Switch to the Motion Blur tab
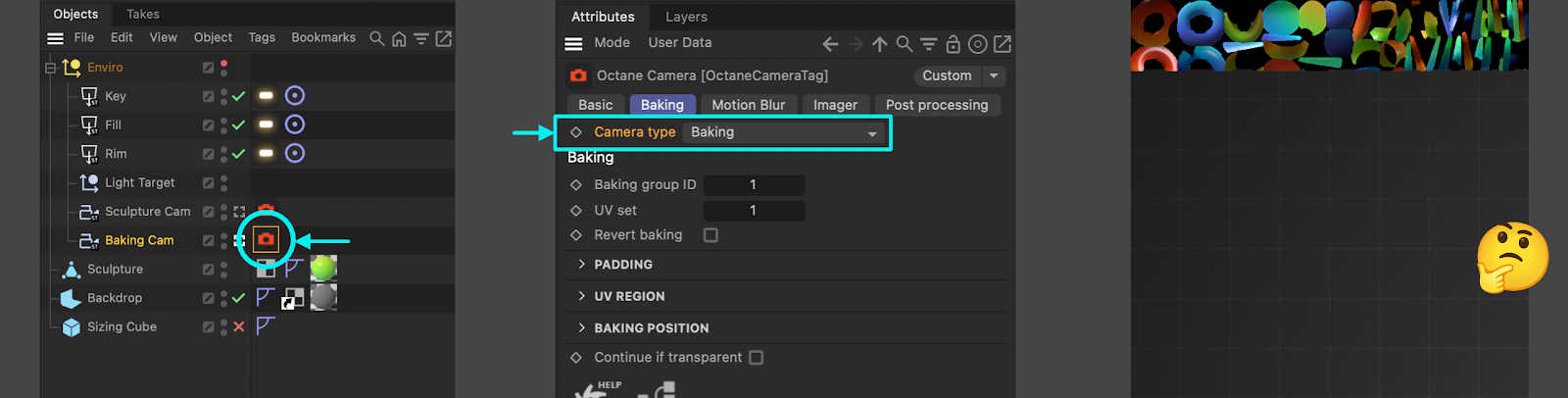The width and height of the screenshot is (1568, 398). point(748,105)
